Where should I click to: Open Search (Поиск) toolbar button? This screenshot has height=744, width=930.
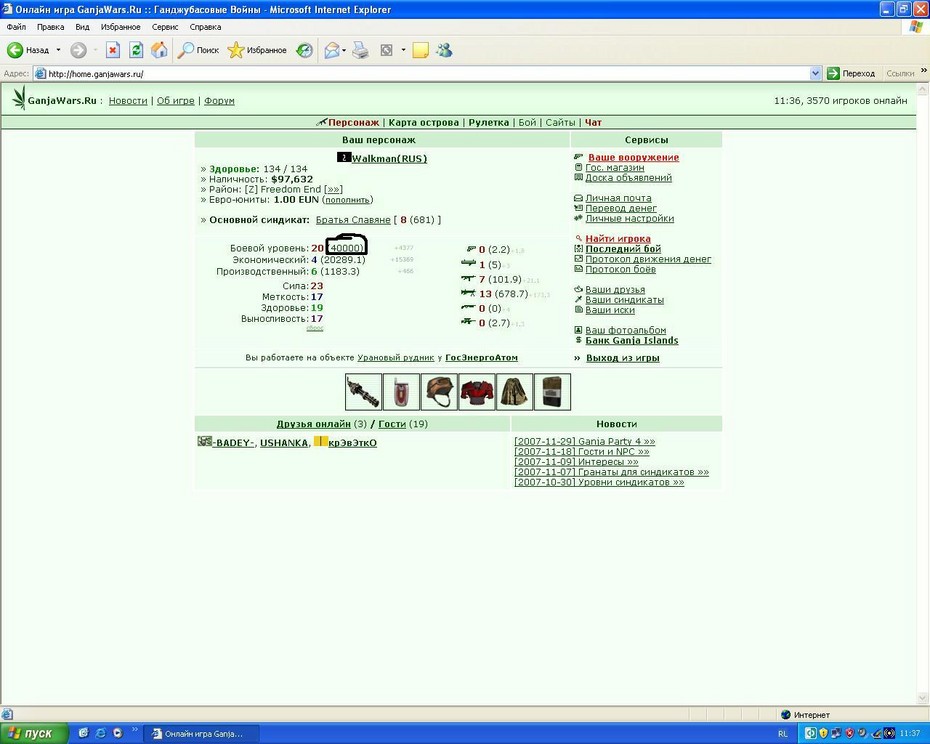pyautogui.click(x=199, y=50)
